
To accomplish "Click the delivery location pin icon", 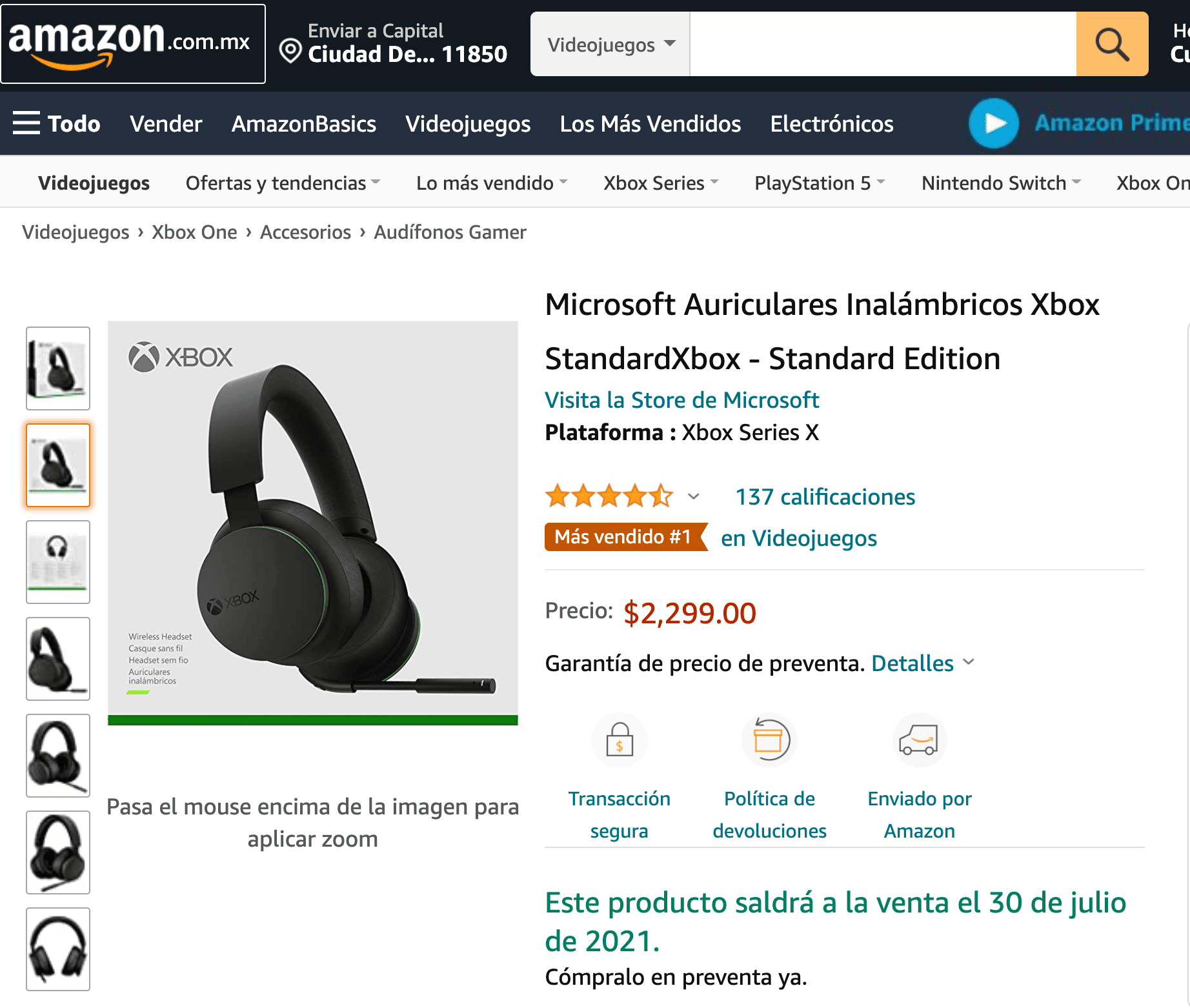I will pos(290,50).
